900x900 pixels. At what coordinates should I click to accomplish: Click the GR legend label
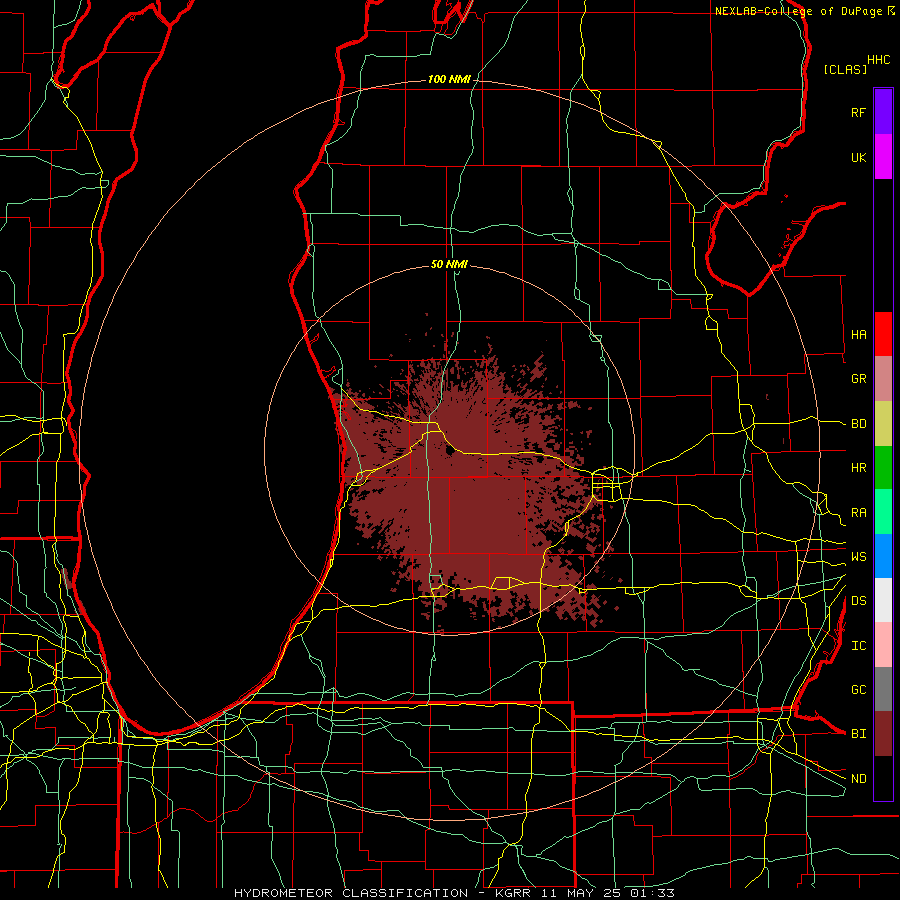pyautogui.click(x=858, y=379)
